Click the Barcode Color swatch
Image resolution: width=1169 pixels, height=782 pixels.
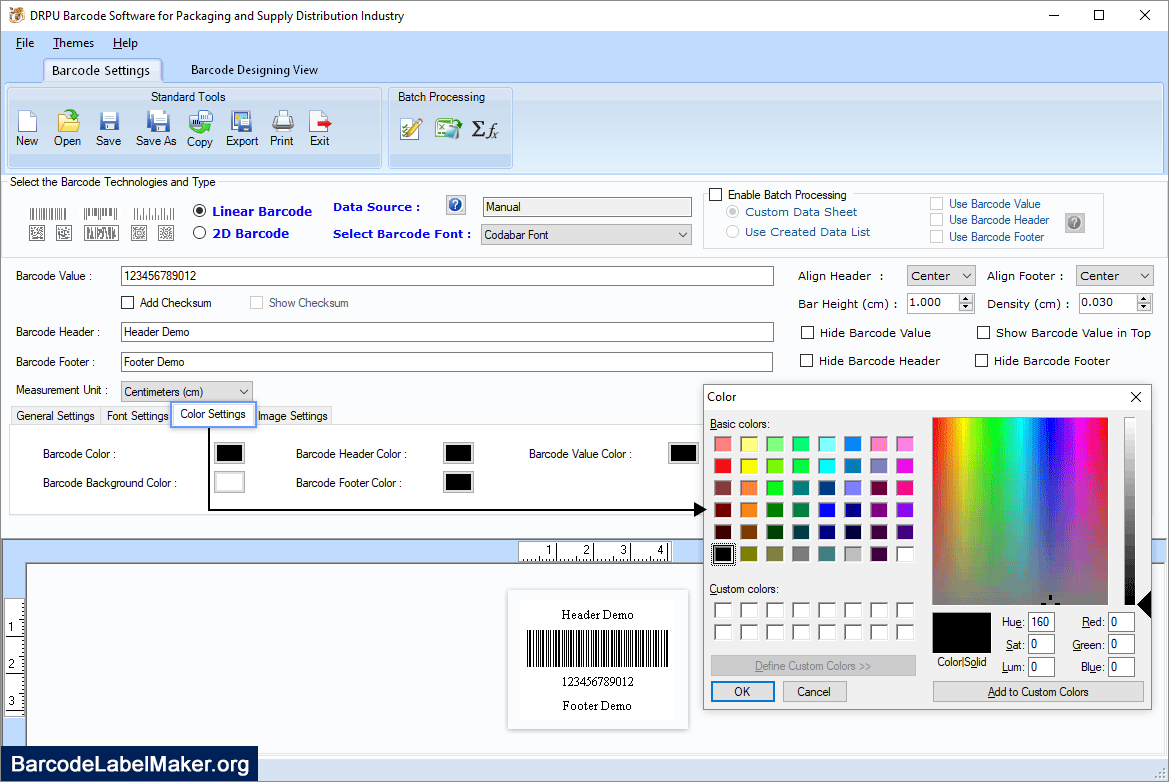click(x=229, y=453)
